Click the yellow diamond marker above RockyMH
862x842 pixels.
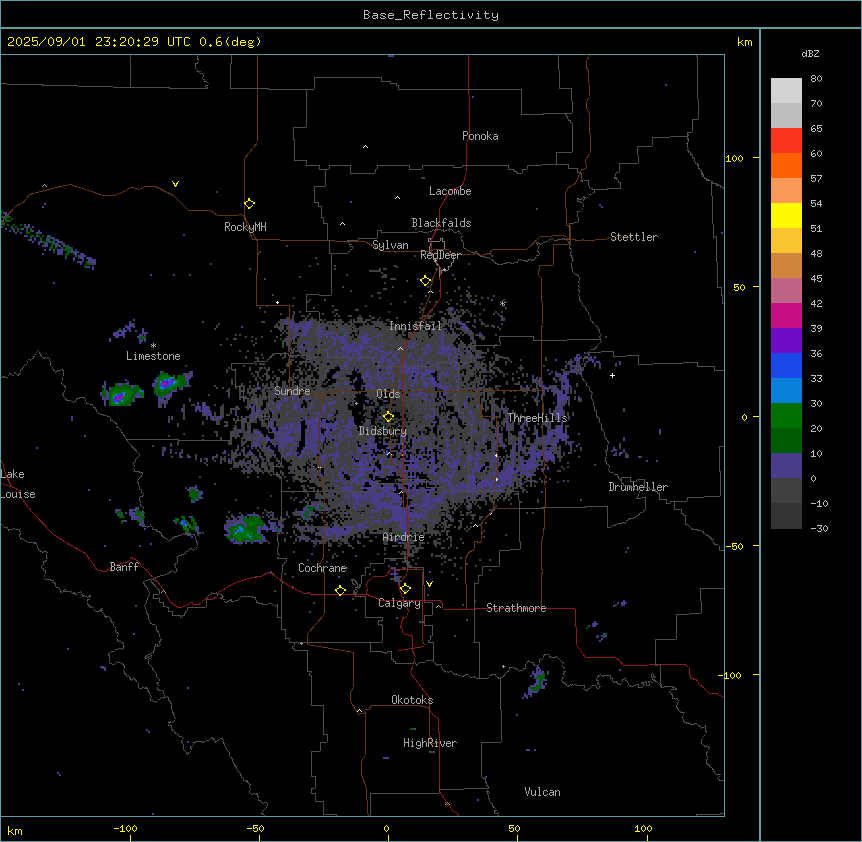(x=249, y=204)
